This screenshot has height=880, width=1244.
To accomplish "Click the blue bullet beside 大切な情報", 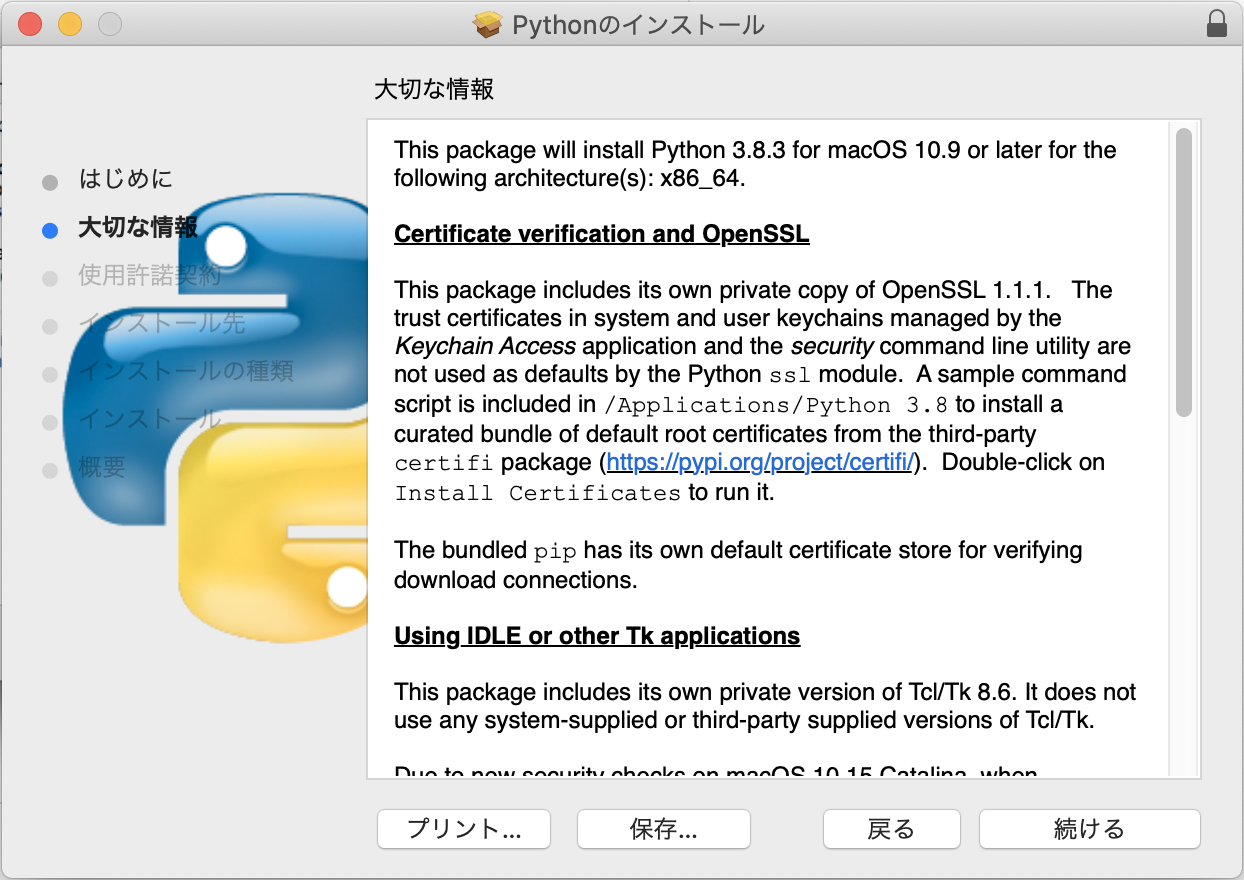I will coord(50,231).
